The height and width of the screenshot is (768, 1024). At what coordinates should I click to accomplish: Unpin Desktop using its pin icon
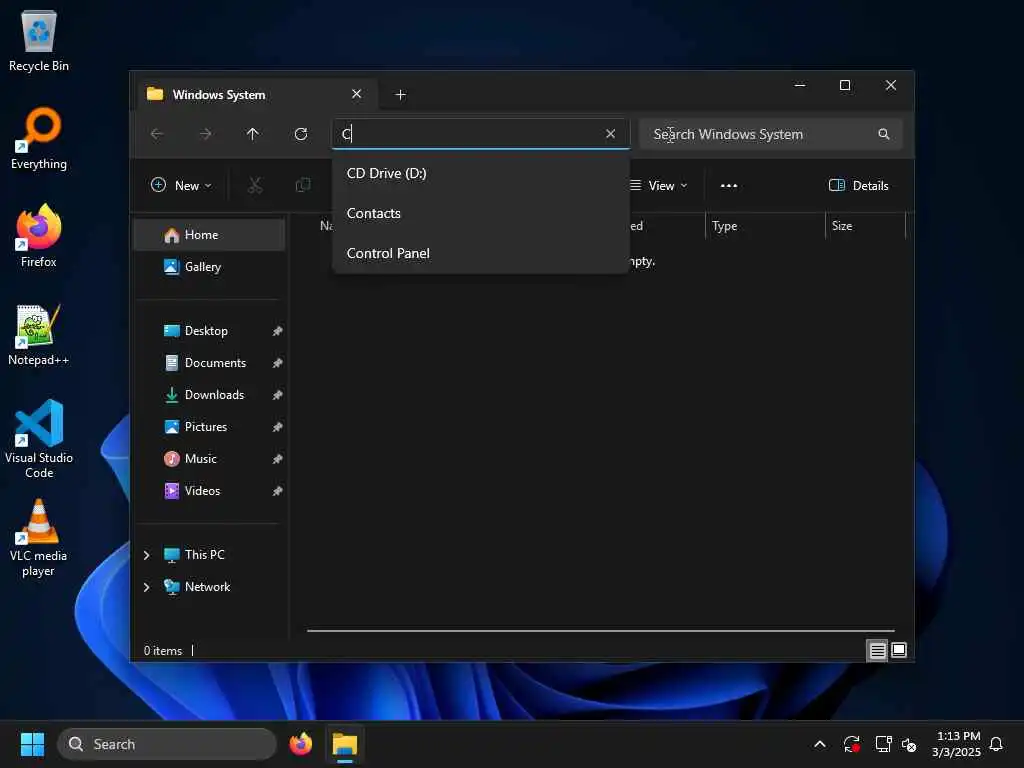(278, 331)
